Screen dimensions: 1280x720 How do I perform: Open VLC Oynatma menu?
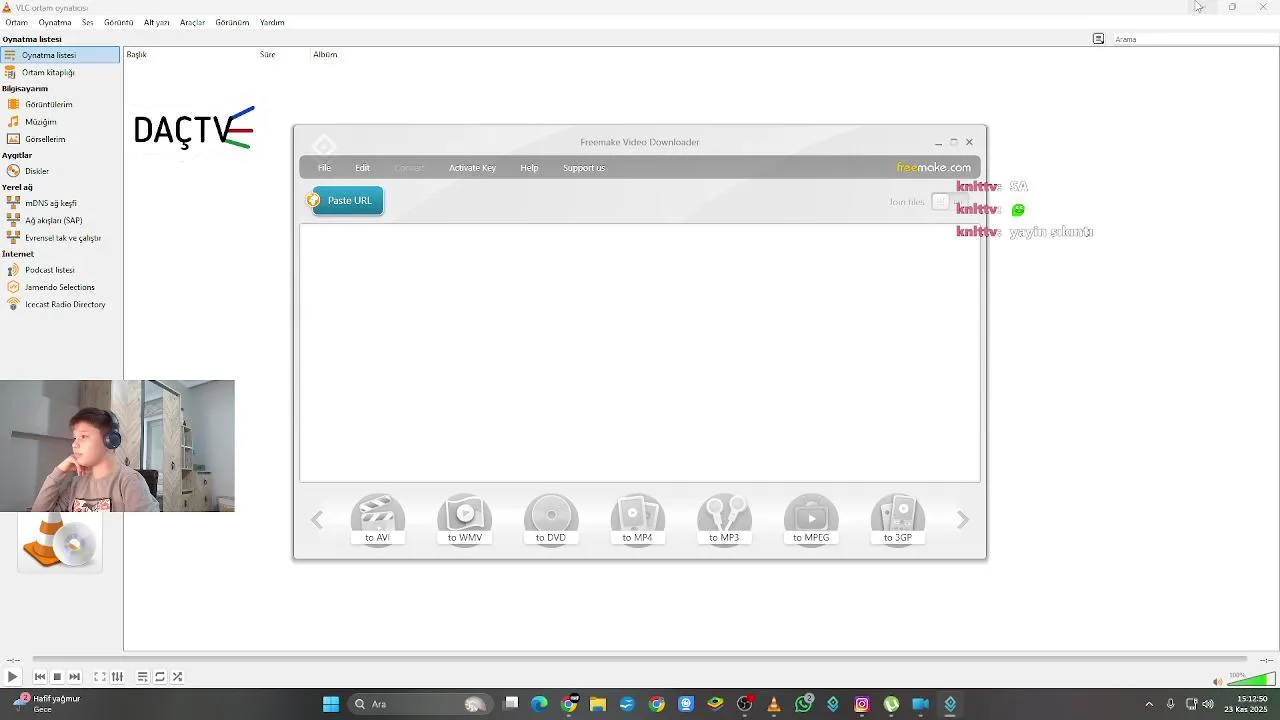click(x=55, y=22)
